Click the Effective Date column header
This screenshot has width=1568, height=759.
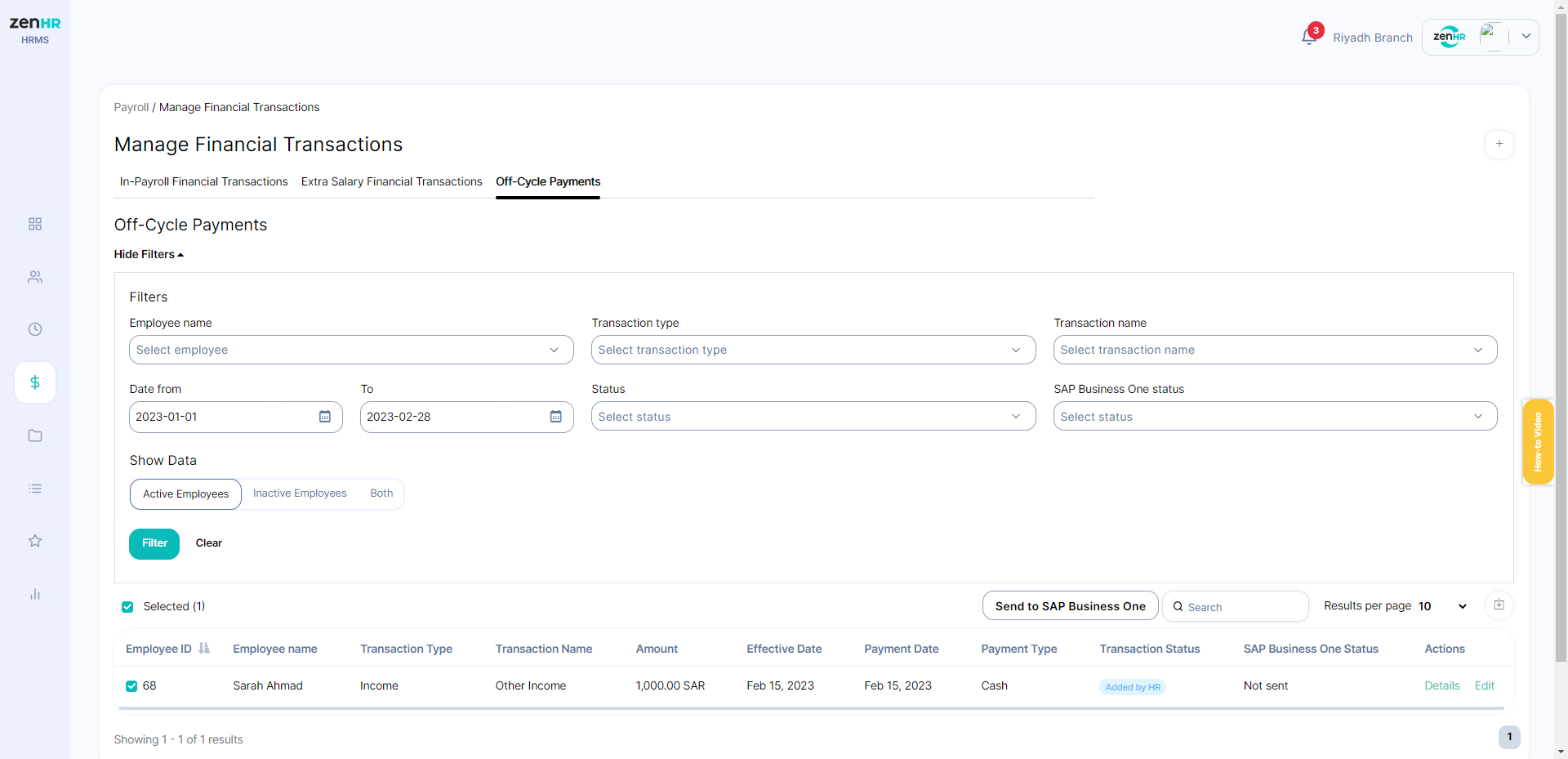coord(784,649)
